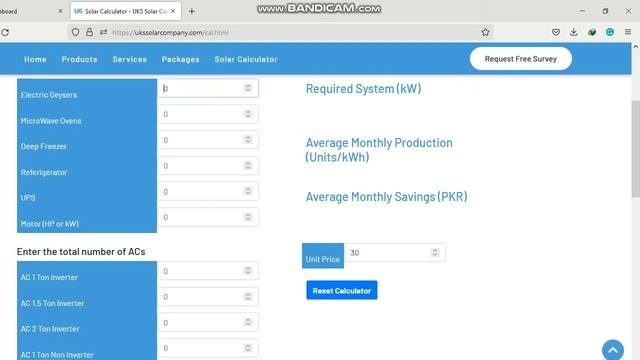The height and width of the screenshot is (360, 640).
Task: Focus the Electric Geysers quantity field
Action: click(x=208, y=88)
